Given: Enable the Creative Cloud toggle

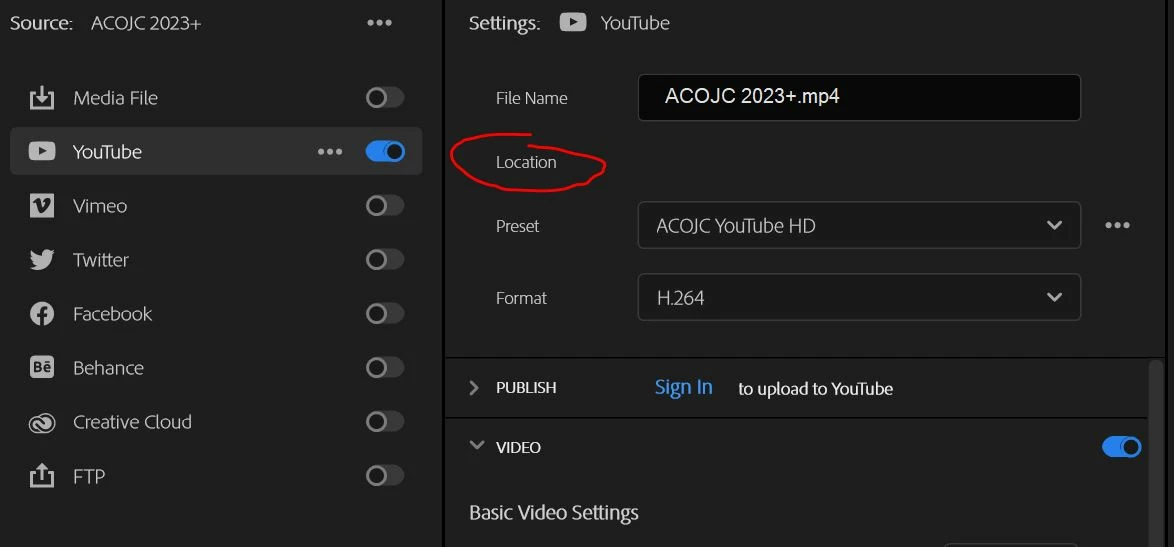Looking at the screenshot, I should 385,421.
